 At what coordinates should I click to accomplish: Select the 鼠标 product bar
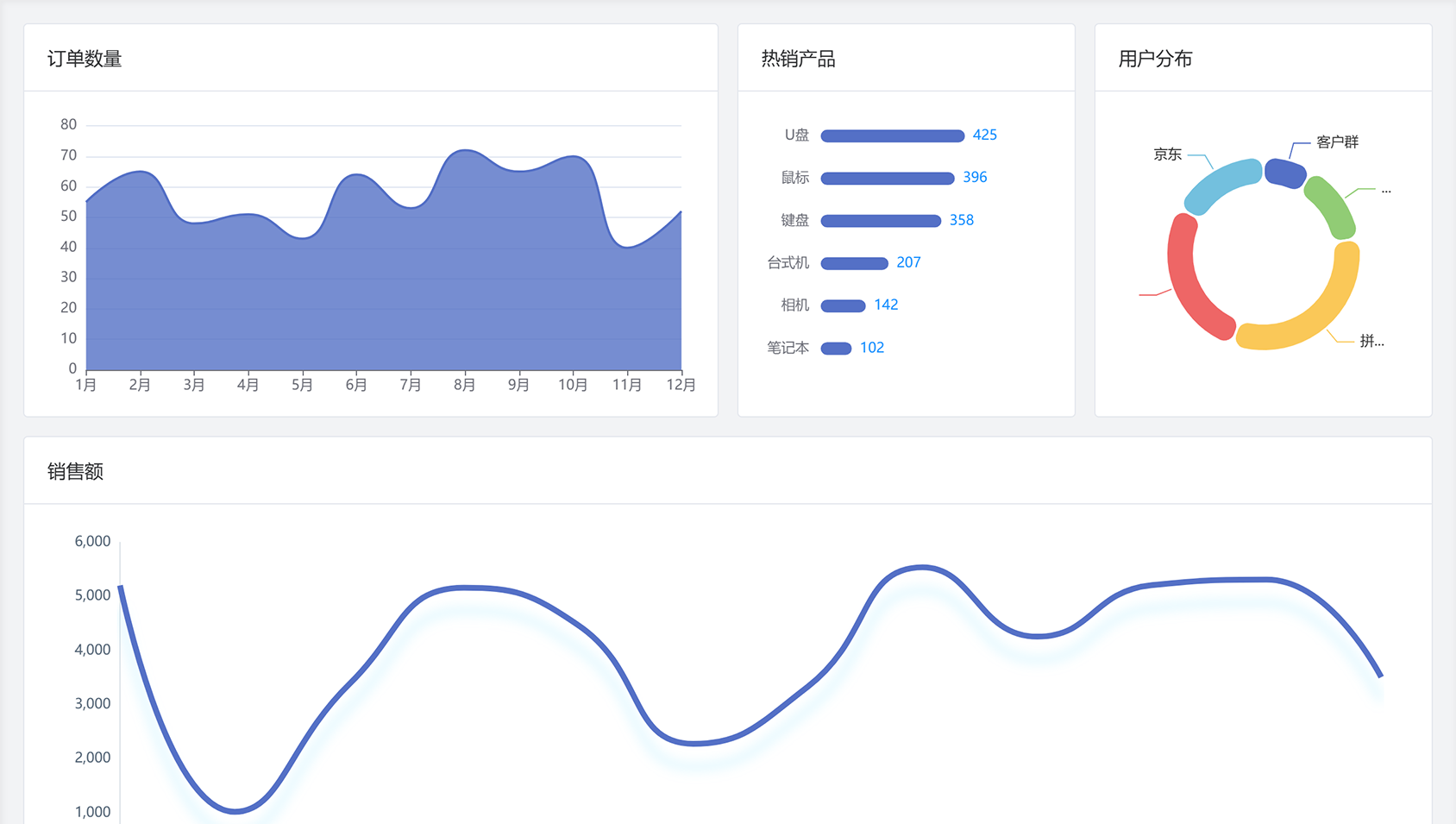(x=887, y=178)
